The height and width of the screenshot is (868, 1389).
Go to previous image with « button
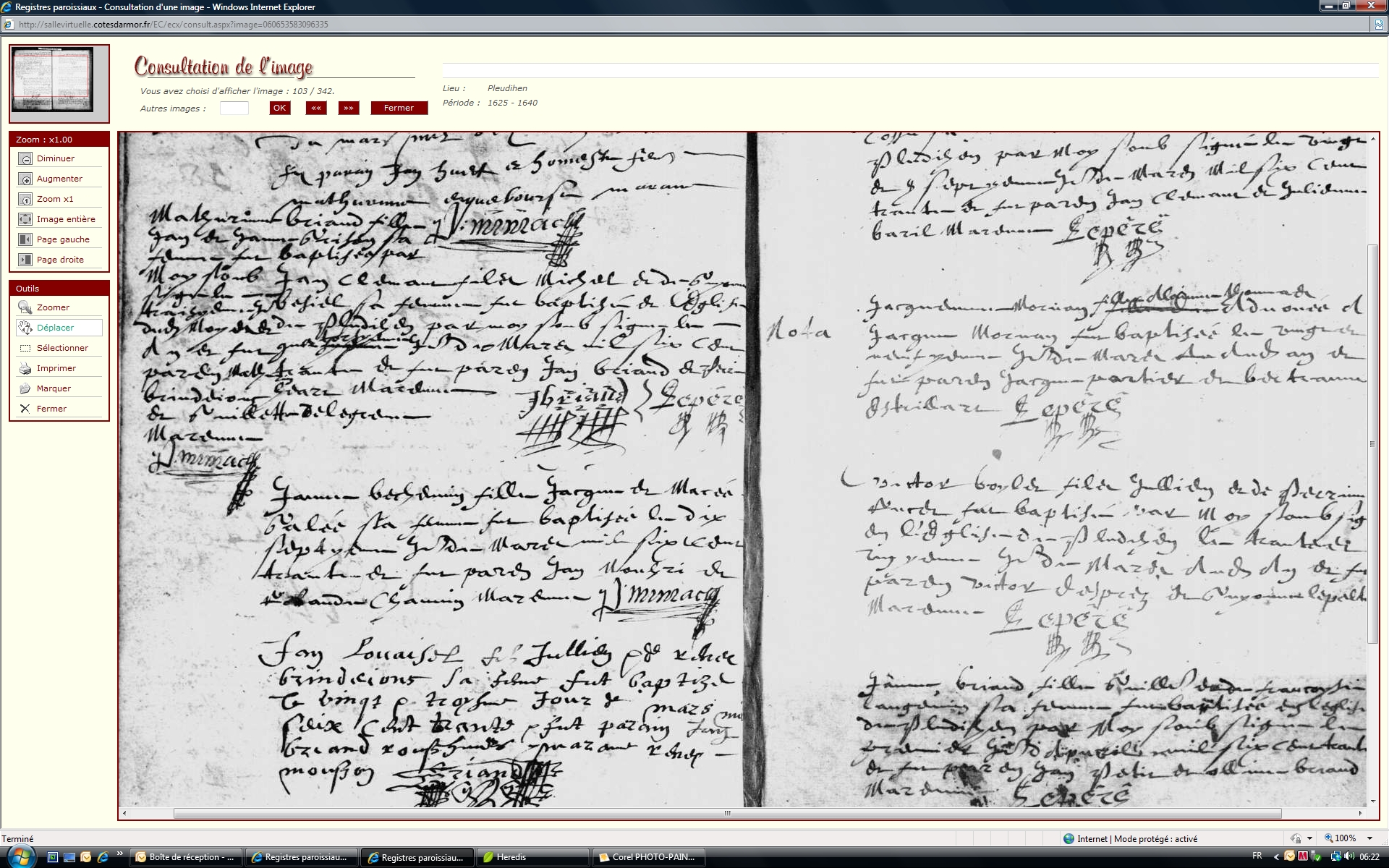click(x=315, y=108)
